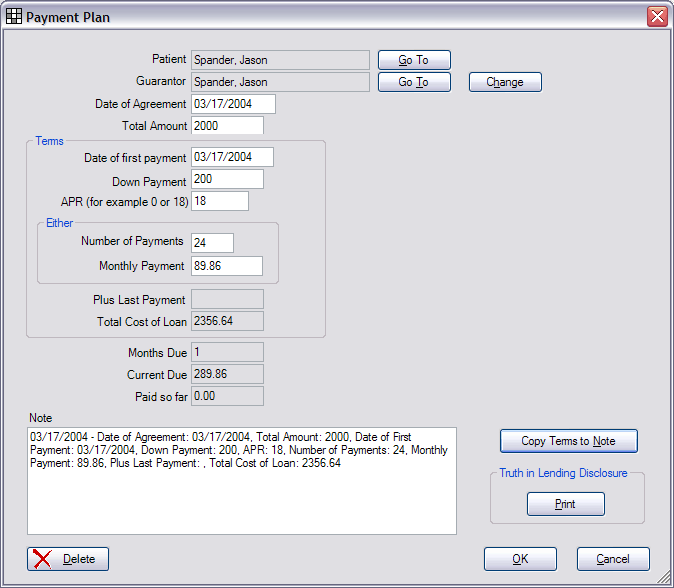Close the Payment Plan dialog
This screenshot has height=588, width=674.
coord(656,17)
